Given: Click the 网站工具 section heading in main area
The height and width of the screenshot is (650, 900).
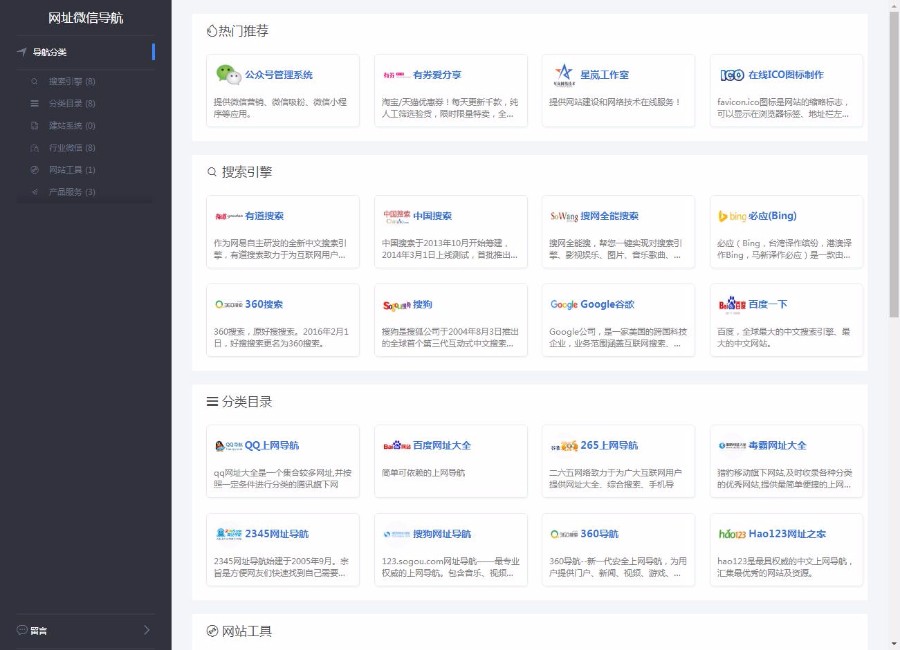Looking at the screenshot, I should point(239,631).
